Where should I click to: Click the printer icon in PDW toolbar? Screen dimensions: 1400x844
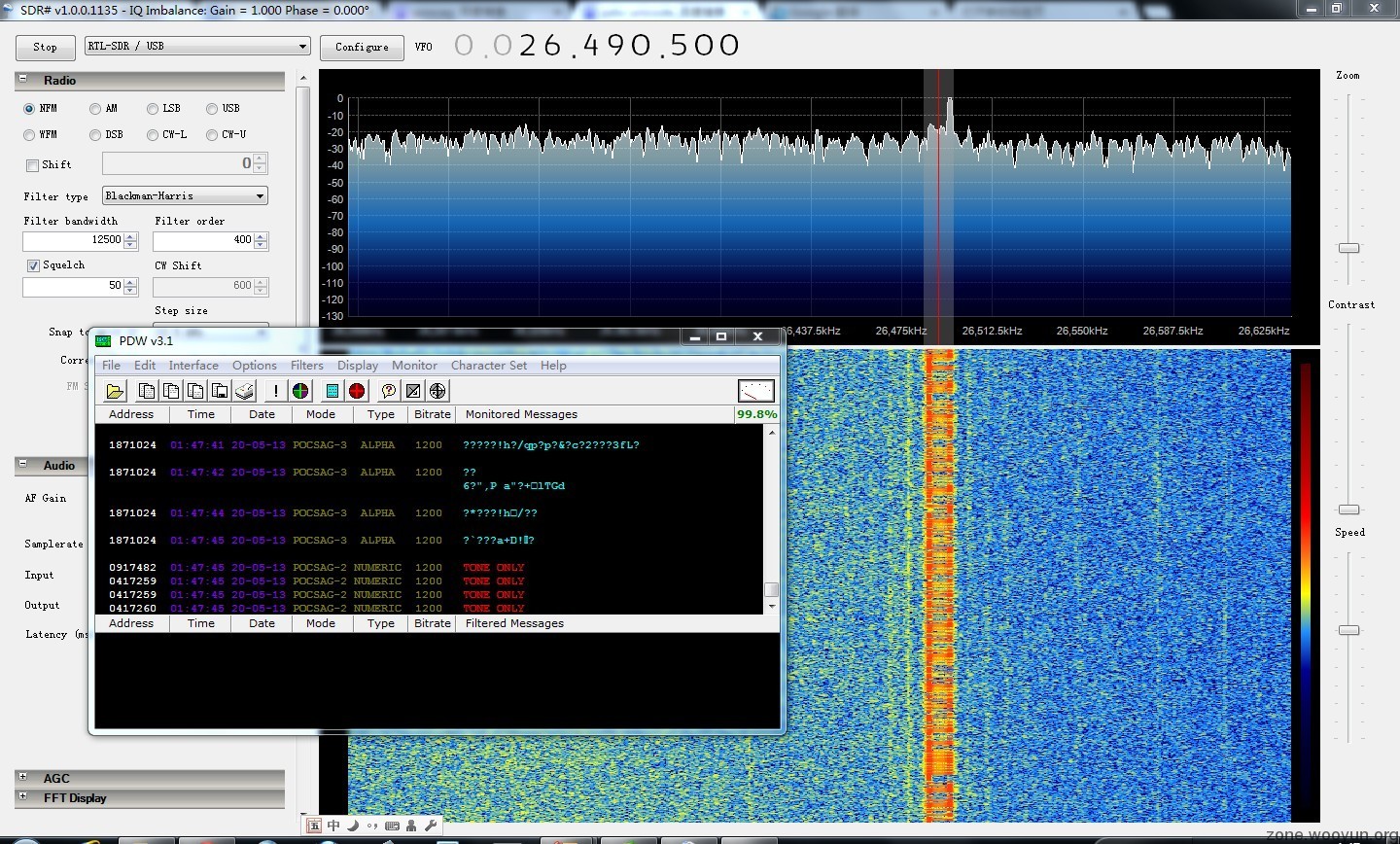pos(245,391)
